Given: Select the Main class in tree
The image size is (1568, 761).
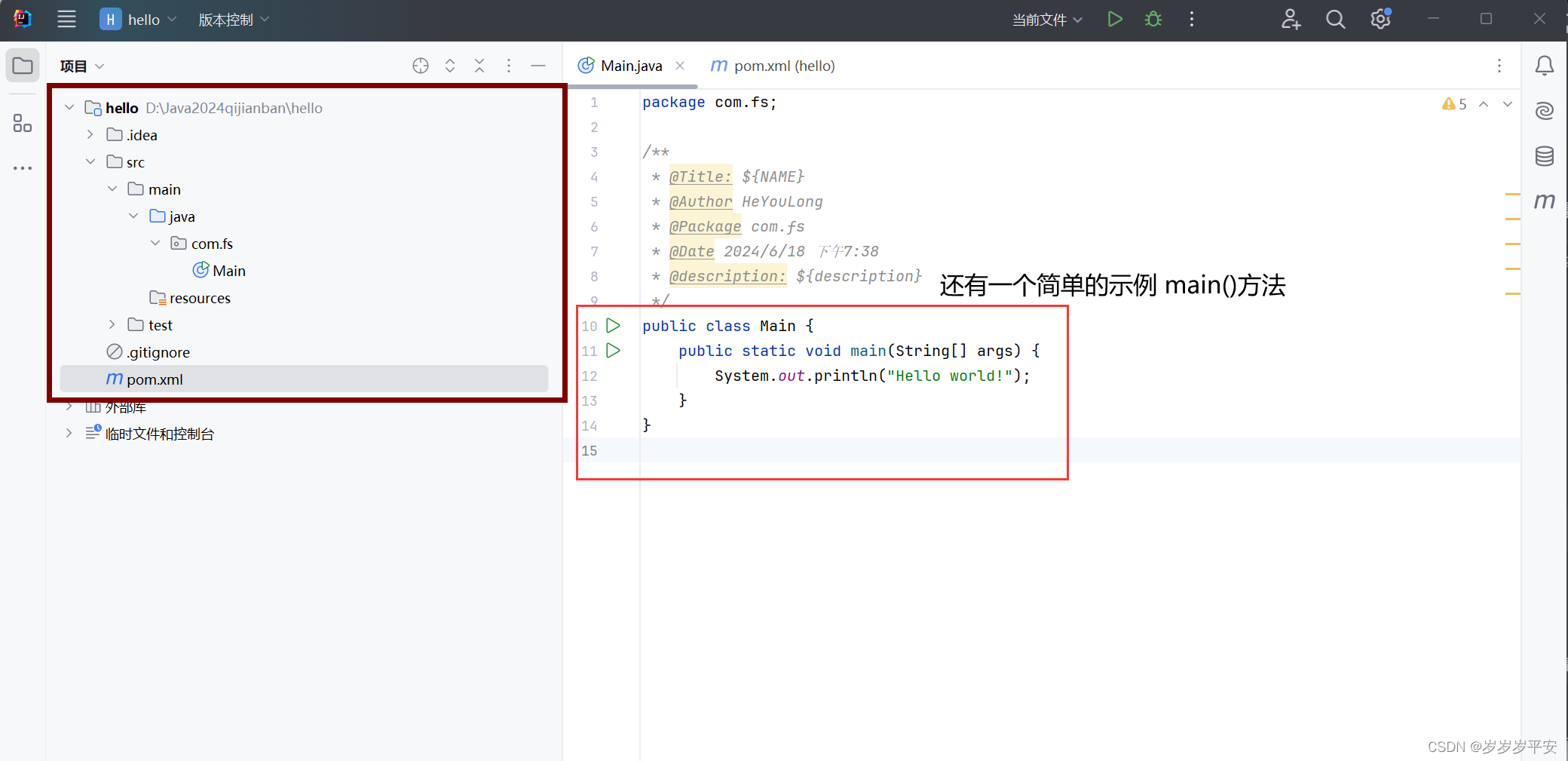Looking at the screenshot, I should click(219, 270).
